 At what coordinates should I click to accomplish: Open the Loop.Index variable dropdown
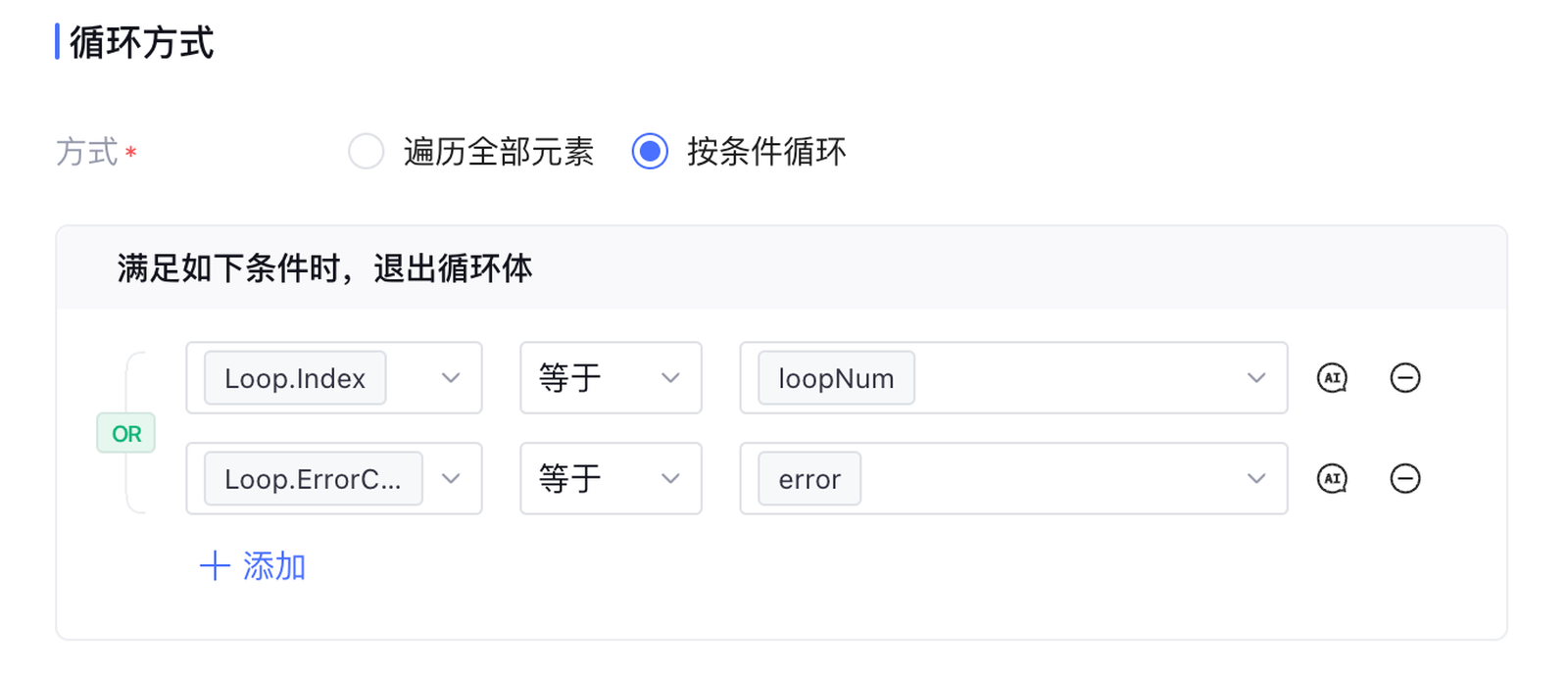[451, 378]
